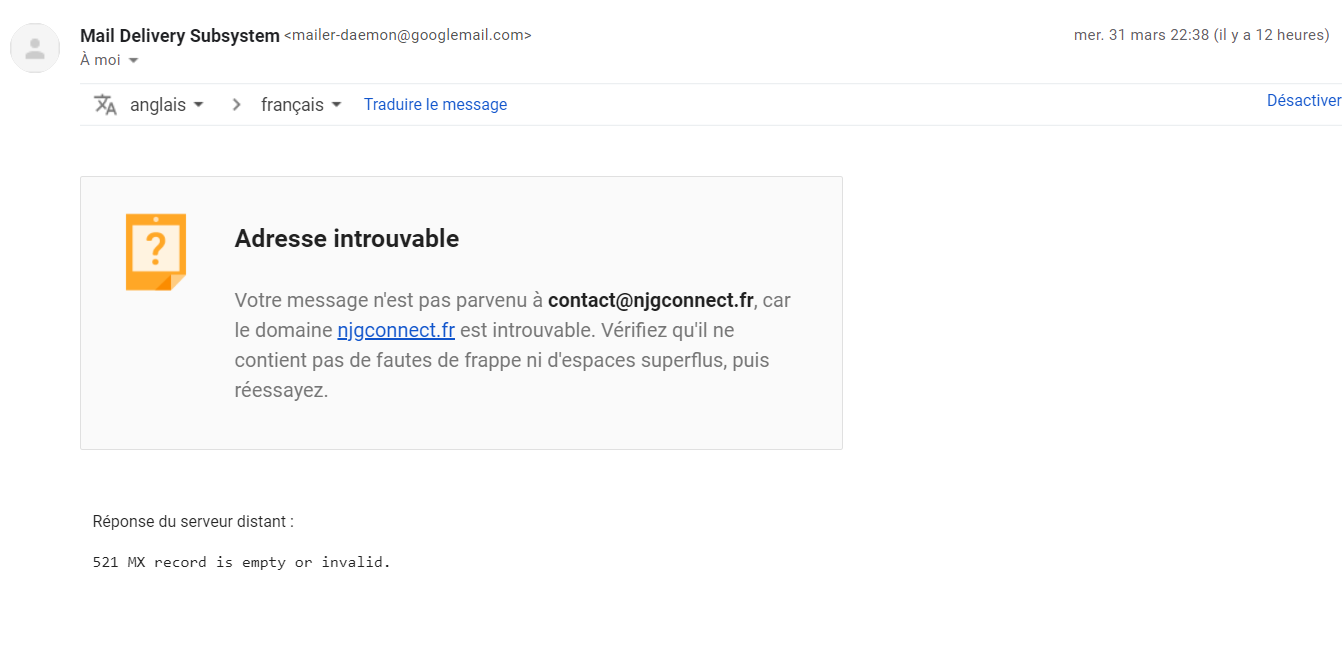This screenshot has width=1342, height=650.
Task: Expand recipient details arrow next to À moi
Action: pos(134,61)
